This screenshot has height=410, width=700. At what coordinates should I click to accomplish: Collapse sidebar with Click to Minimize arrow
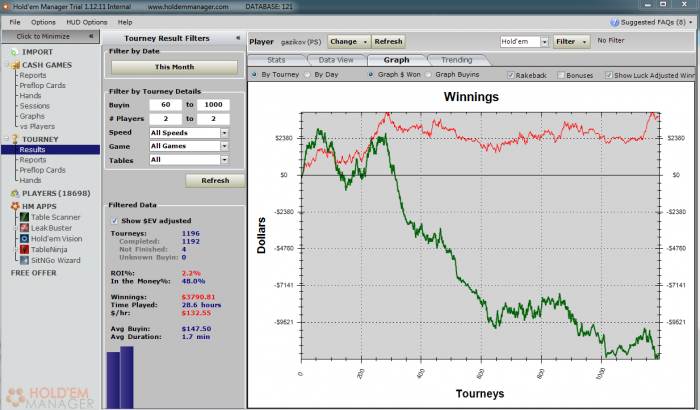point(91,36)
